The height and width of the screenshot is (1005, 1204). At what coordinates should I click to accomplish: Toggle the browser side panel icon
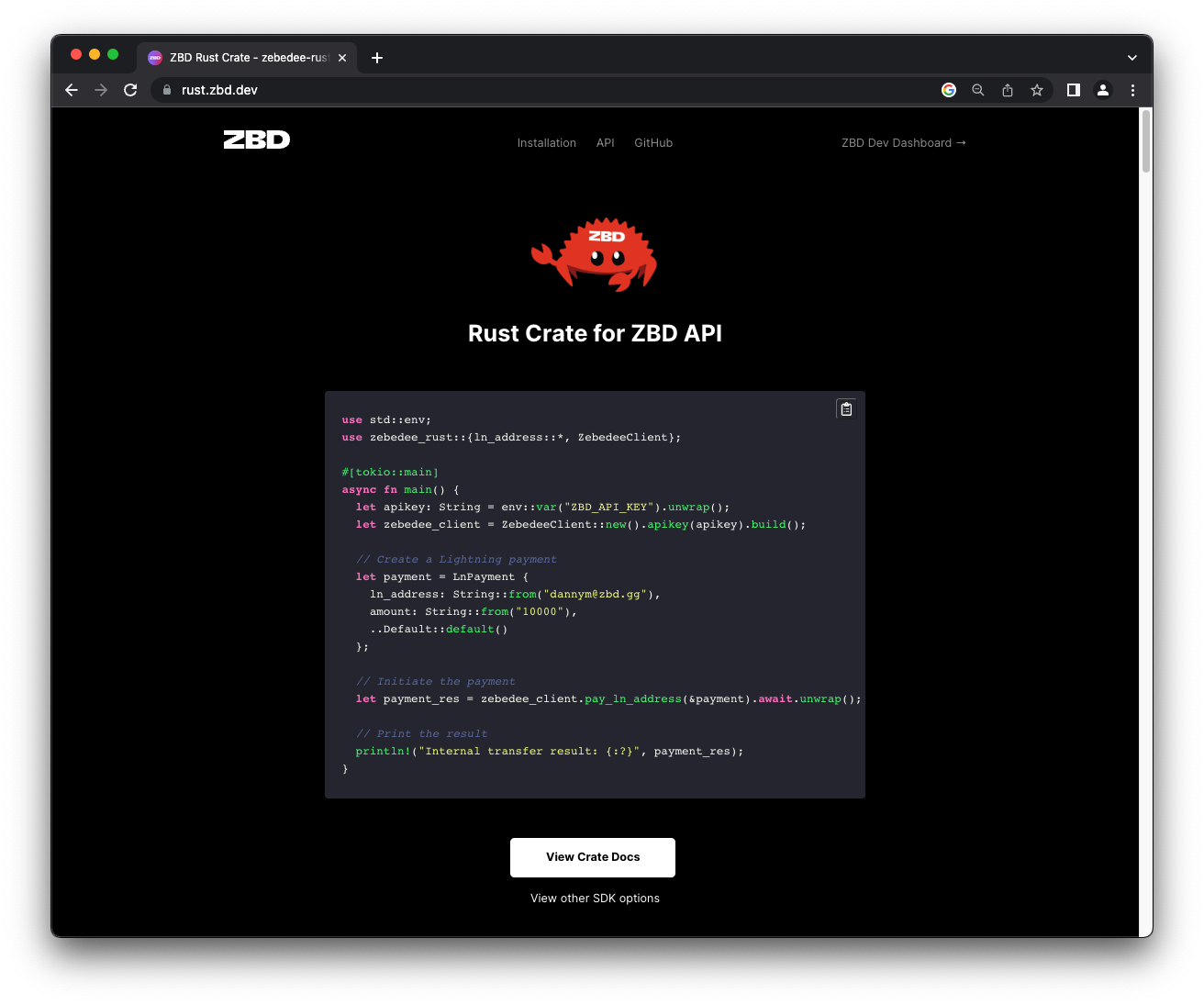click(1073, 90)
